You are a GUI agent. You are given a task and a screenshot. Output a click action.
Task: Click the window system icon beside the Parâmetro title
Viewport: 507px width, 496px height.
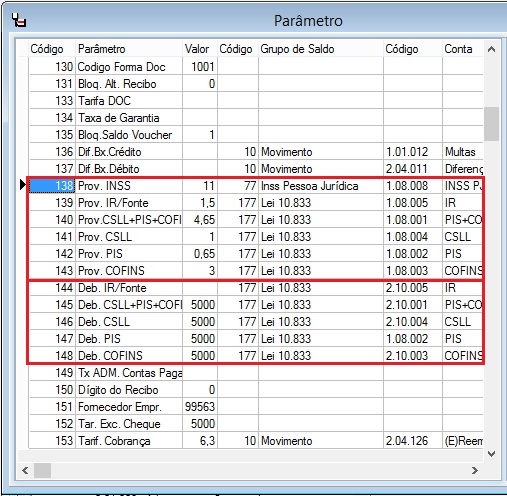coord(19,20)
